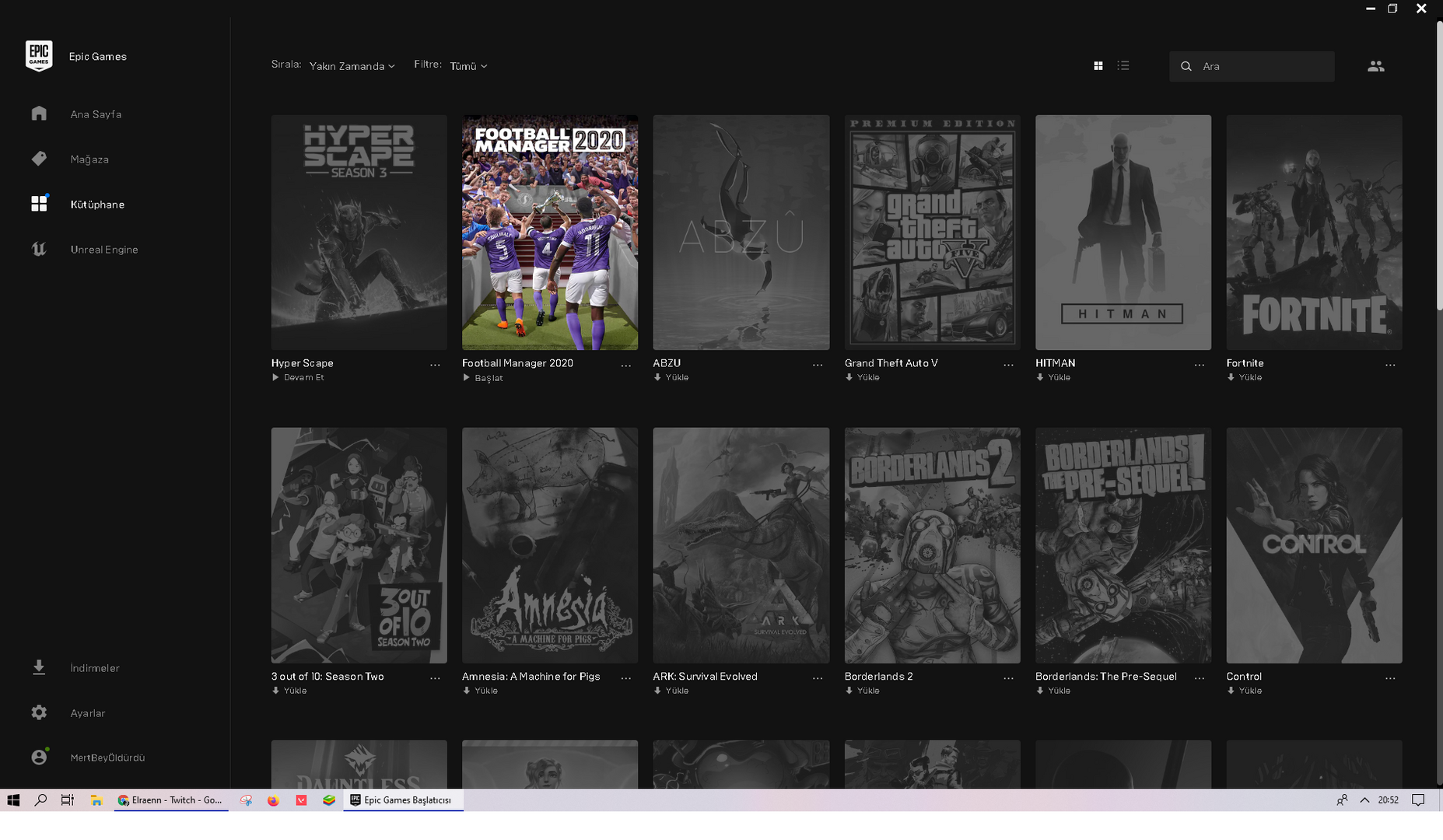Screen dimensions: 1443x840
Task: Go to Unreal Engine menu item
Action: click(x=104, y=250)
